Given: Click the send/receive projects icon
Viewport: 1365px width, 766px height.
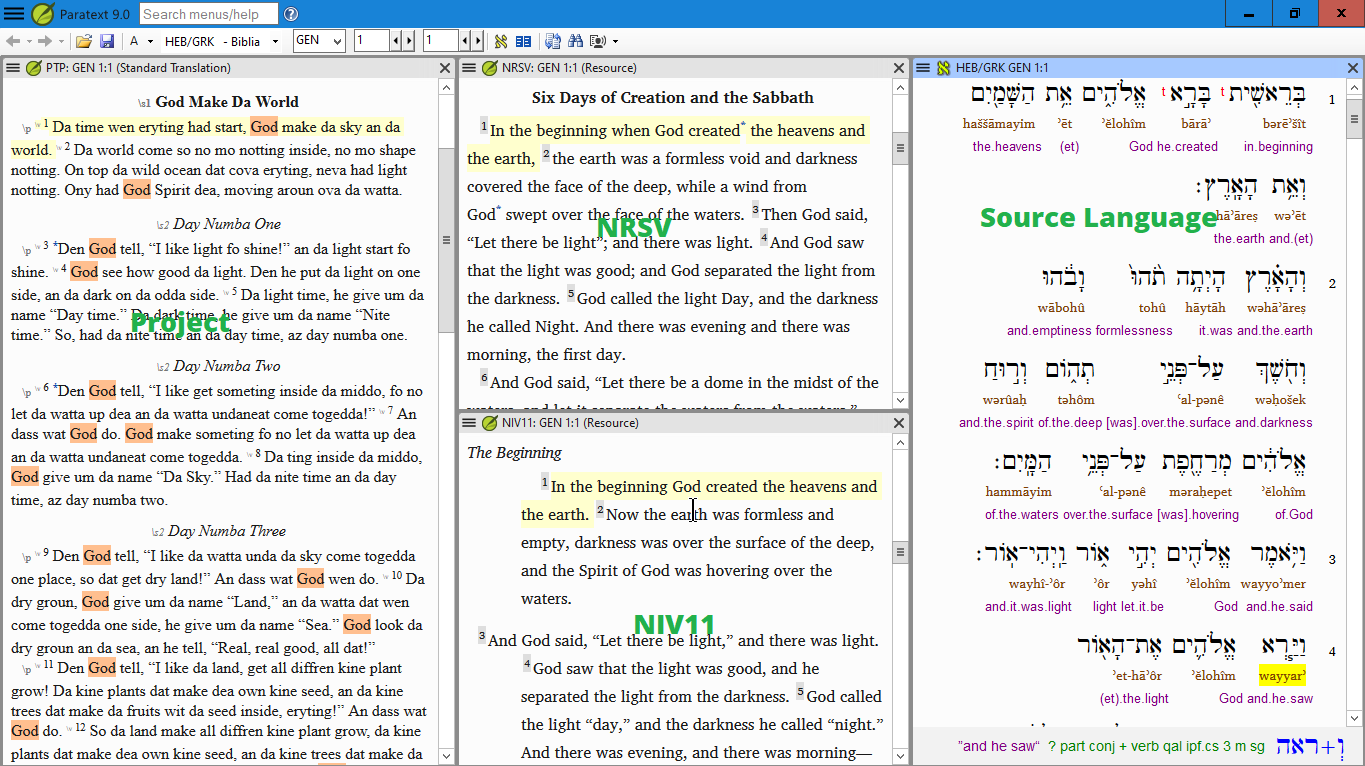Looking at the screenshot, I should [553, 41].
